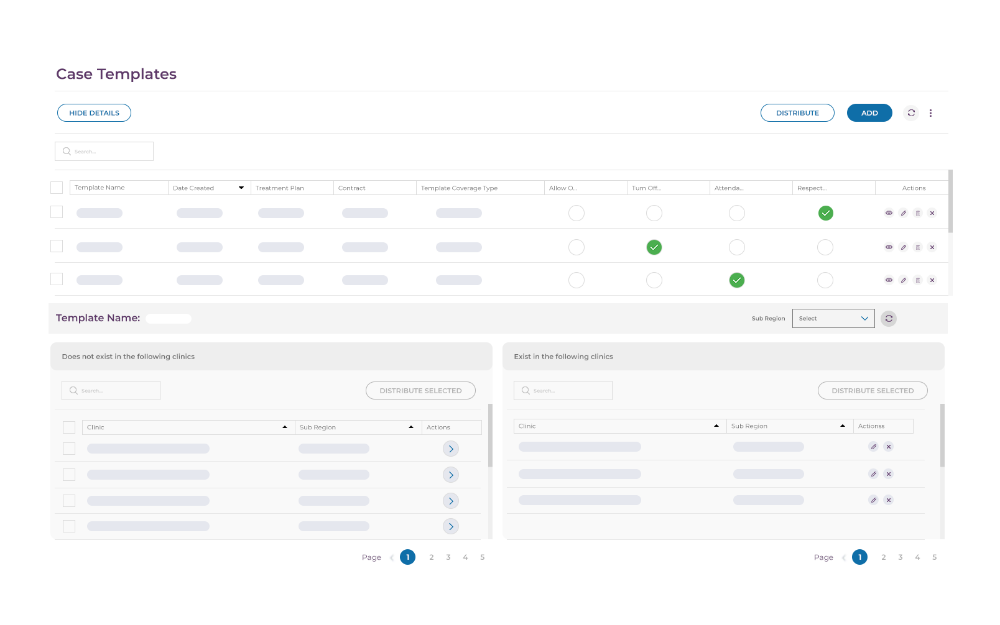Go to page 2 in left pagination
The image size is (1000, 625).
pos(431,557)
